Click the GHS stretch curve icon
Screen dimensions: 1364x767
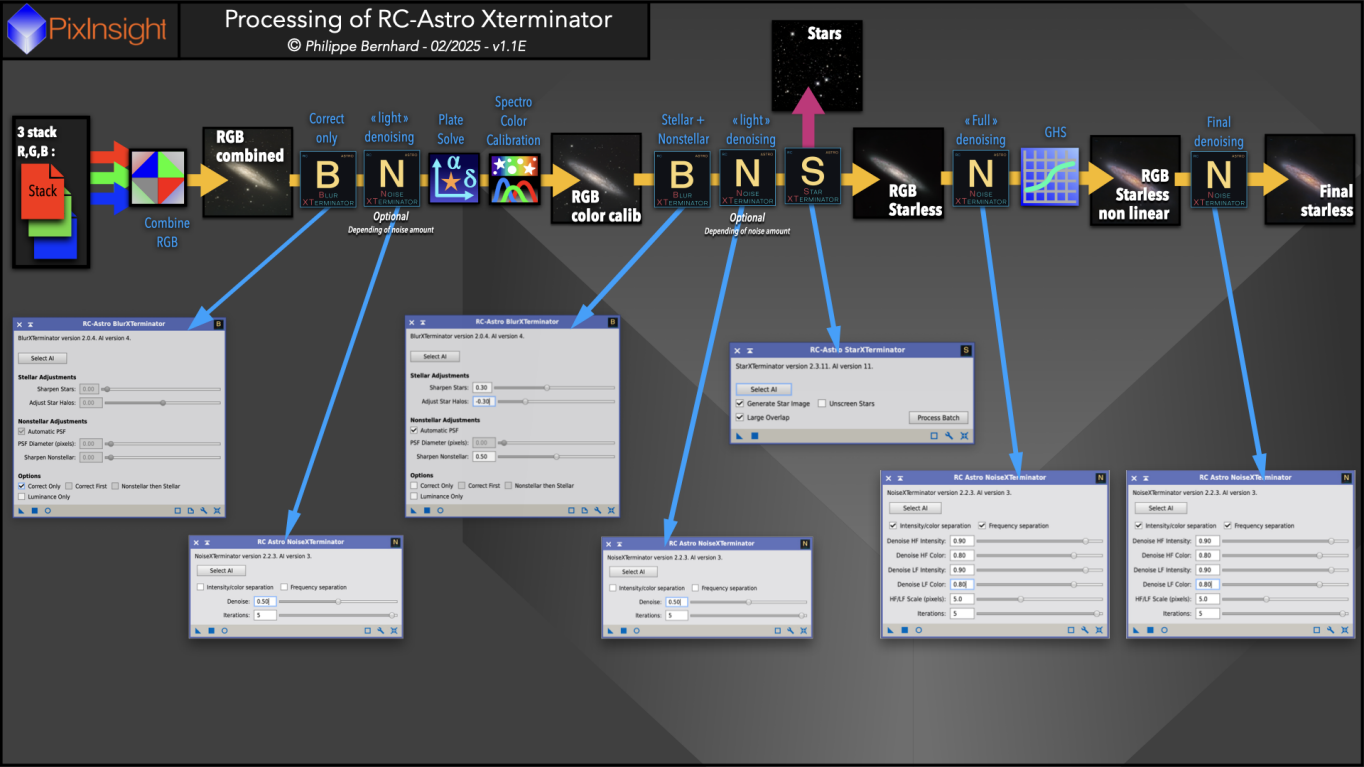pos(1049,178)
